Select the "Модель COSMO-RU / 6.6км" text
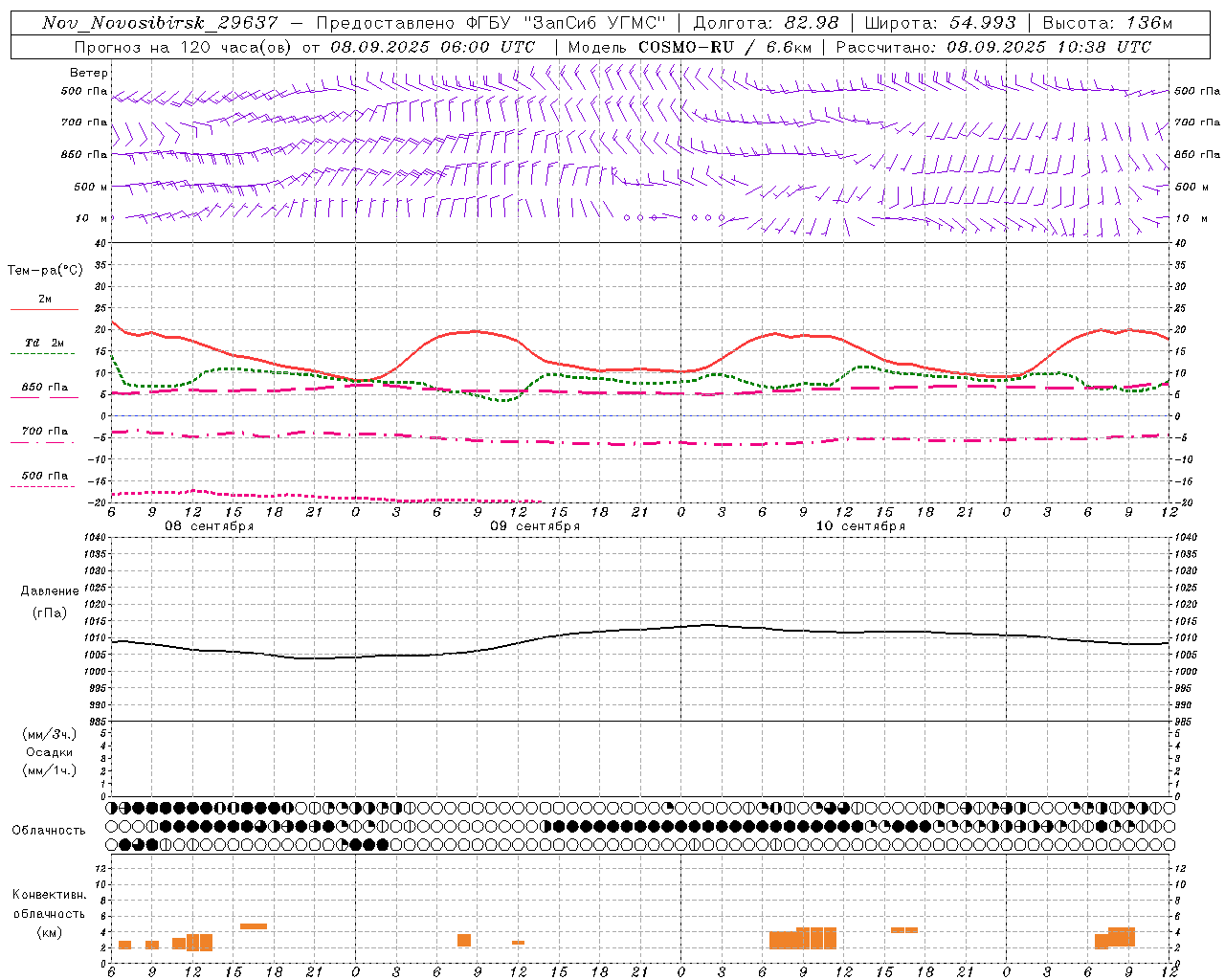 click(690, 47)
